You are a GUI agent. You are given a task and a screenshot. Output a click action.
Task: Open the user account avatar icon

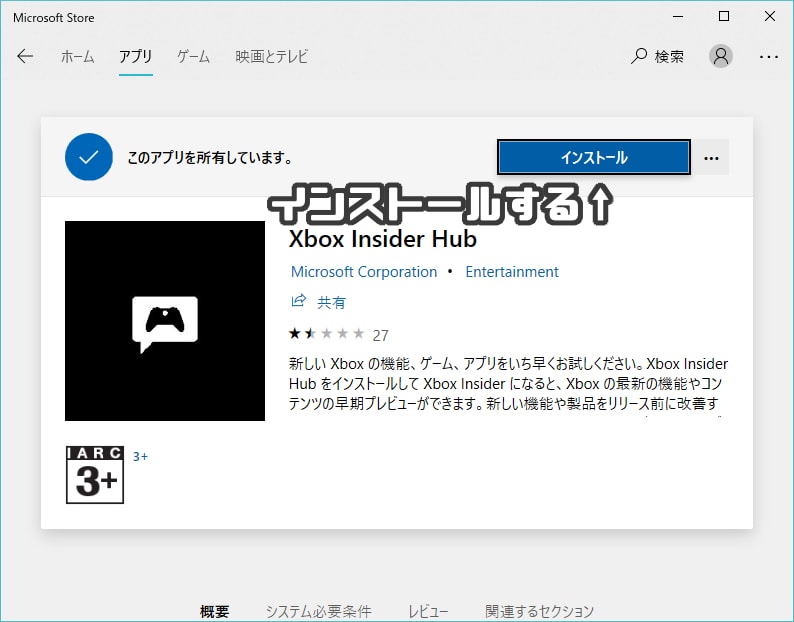(x=721, y=56)
